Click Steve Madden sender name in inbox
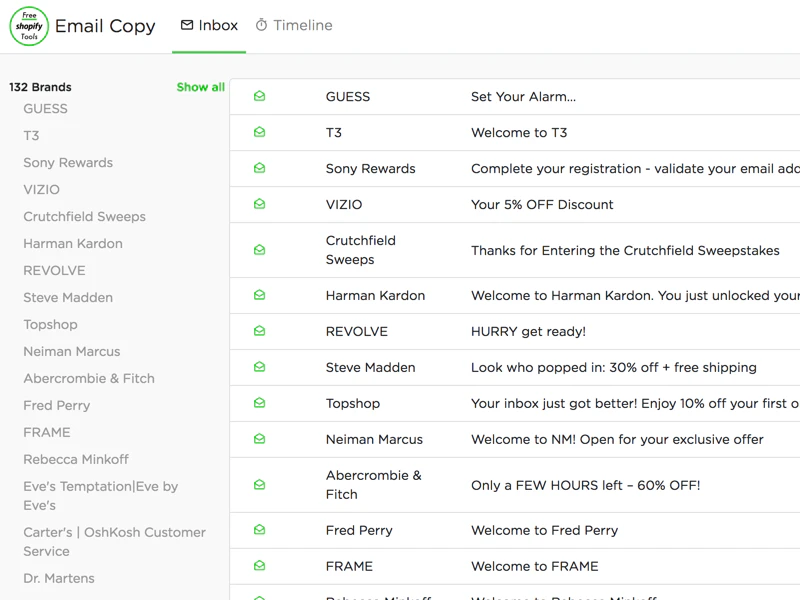The height and width of the screenshot is (600, 800). (x=370, y=367)
